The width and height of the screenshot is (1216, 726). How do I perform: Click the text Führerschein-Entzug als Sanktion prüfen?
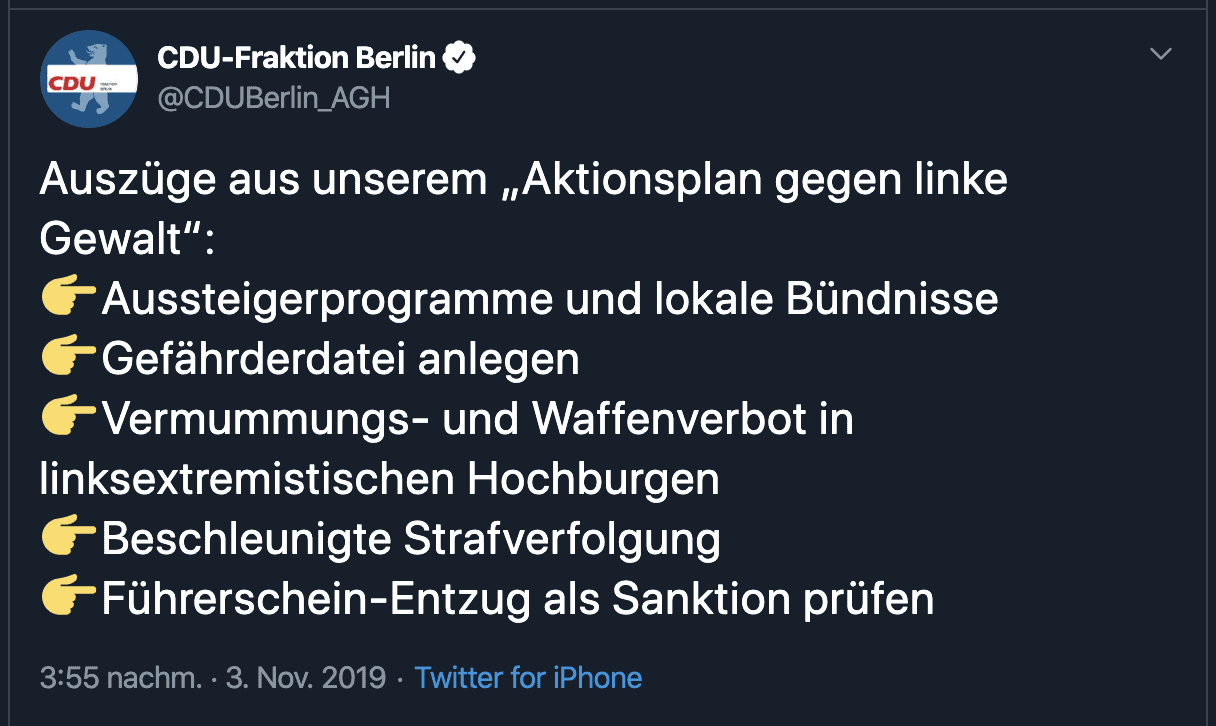click(x=518, y=599)
